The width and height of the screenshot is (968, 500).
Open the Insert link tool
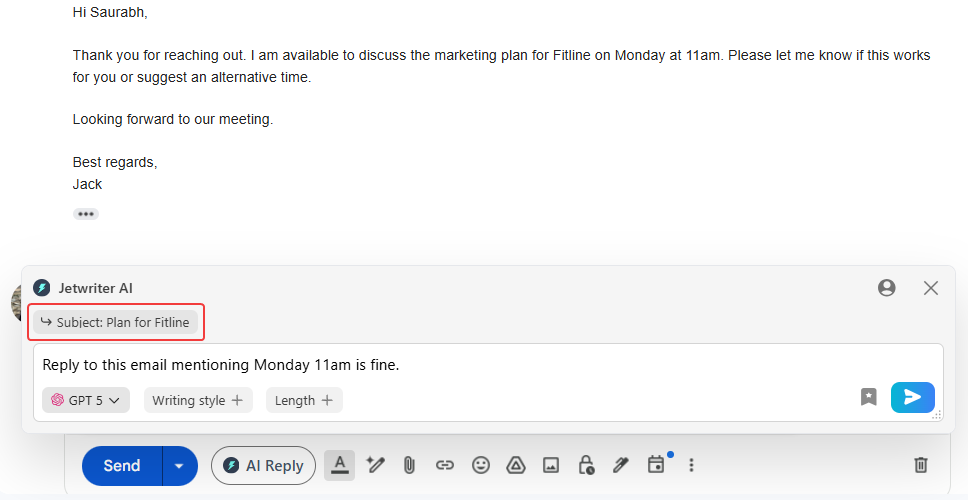point(445,465)
